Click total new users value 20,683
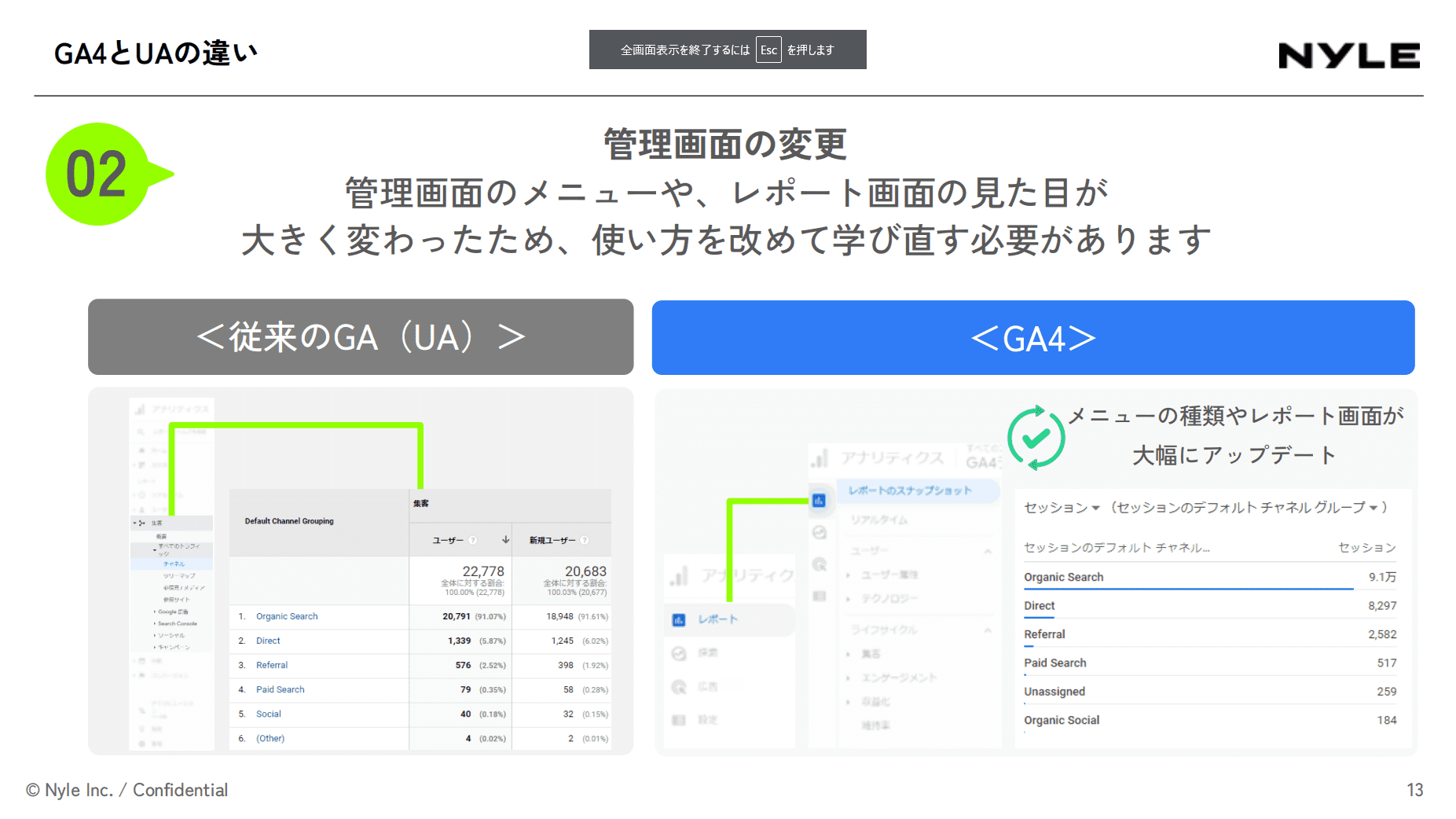This screenshot has height=819, width=1456. point(585,571)
